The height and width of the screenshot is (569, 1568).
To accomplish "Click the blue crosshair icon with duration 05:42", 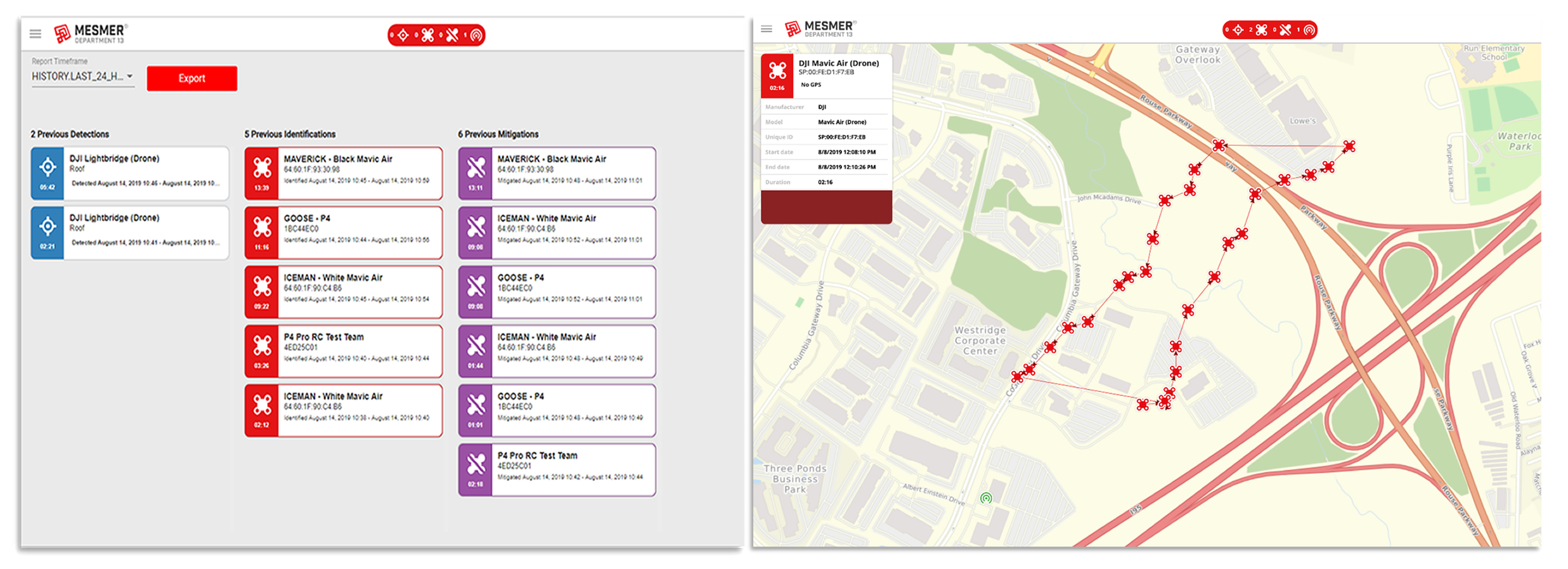I will click(x=48, y=167).
